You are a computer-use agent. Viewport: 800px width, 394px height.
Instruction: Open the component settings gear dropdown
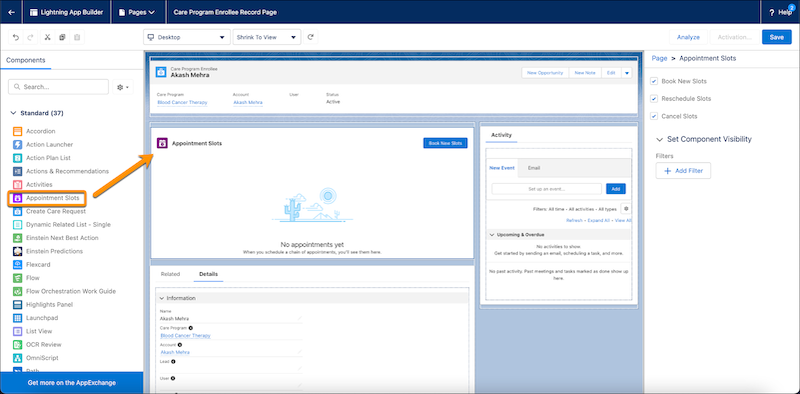point(123,87)
